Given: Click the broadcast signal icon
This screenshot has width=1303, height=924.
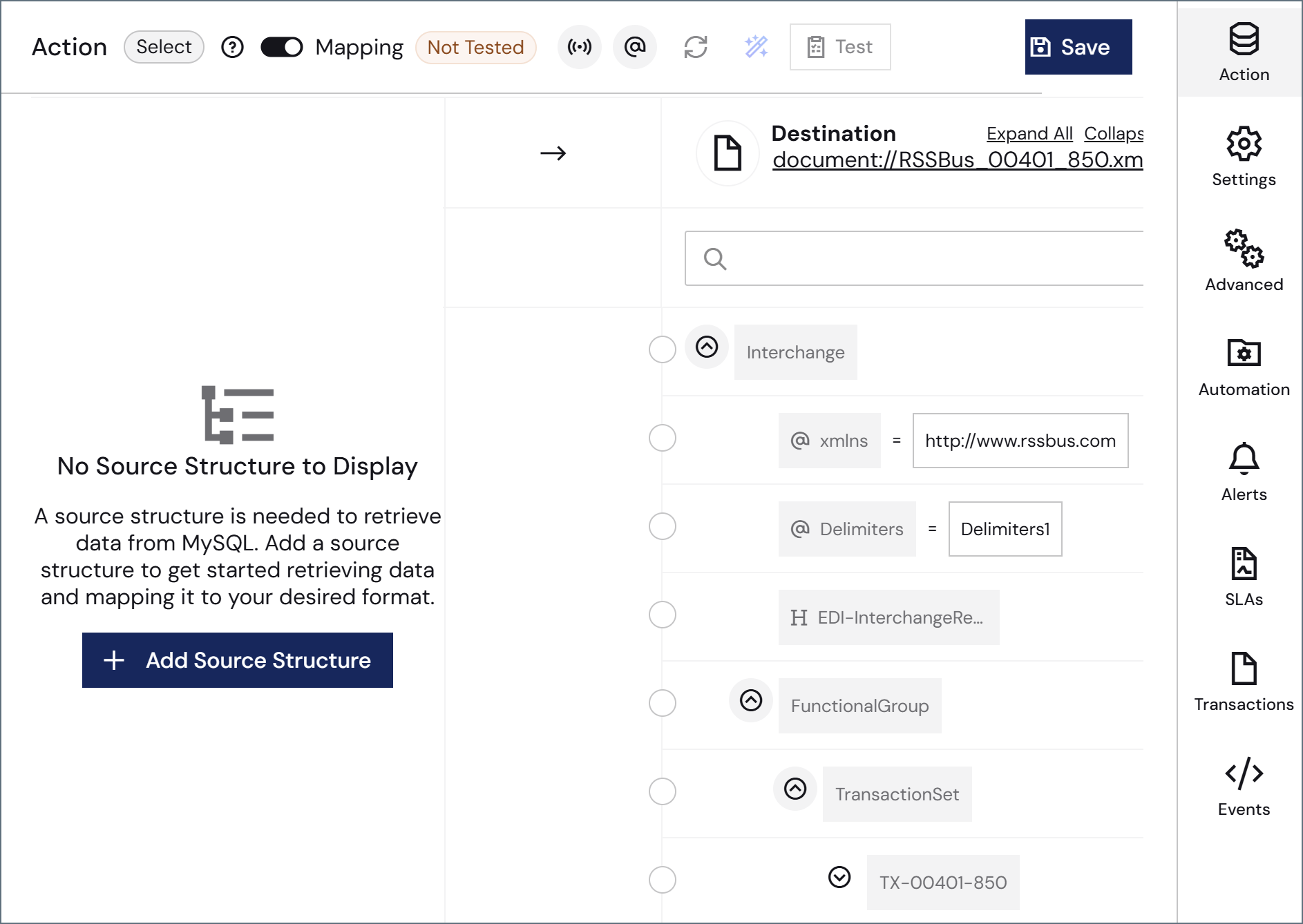Looking at the screenshot, I should click(580, 47).
